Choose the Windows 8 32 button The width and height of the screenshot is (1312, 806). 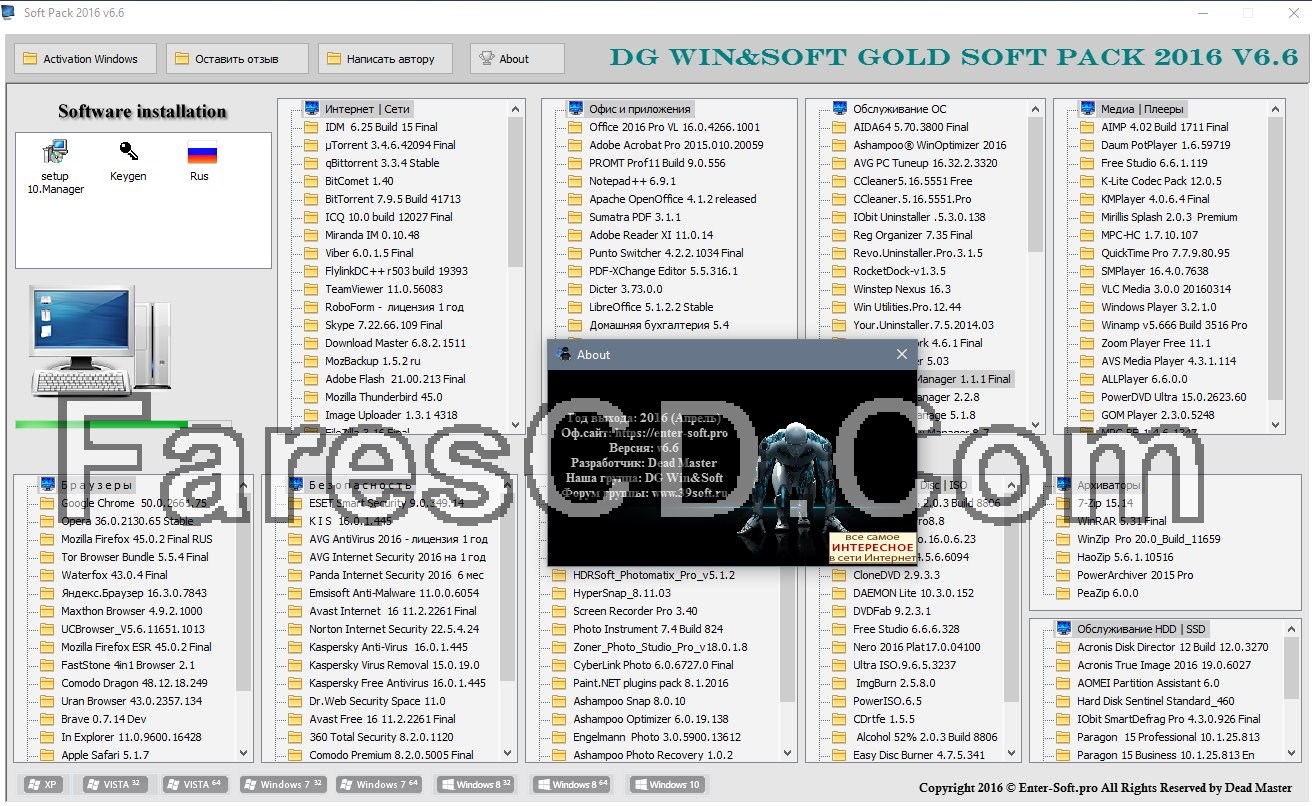click(476, 785)
